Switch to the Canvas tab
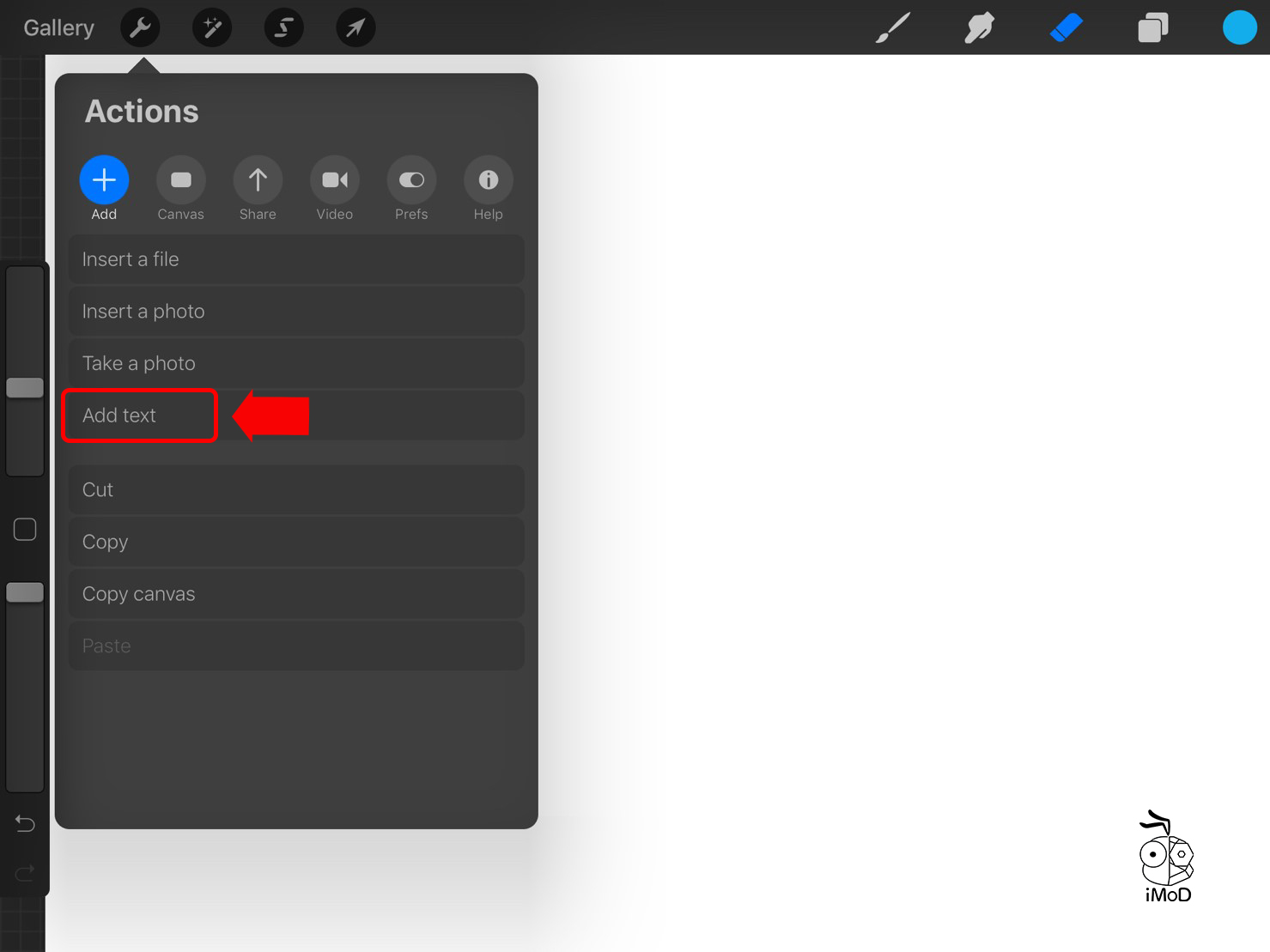The image size is (1270, 952). pos(180,188)
